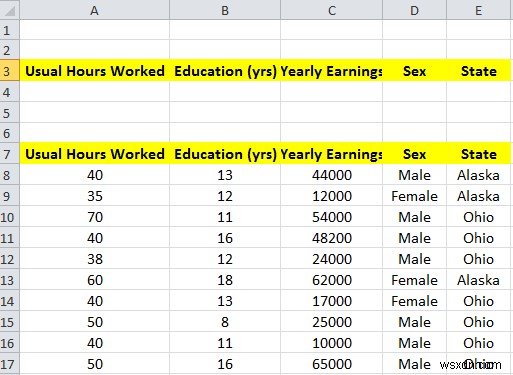Select 'Ohio' in row 12
Viewport: 513px width, 375px height.
tap(479, 259)
